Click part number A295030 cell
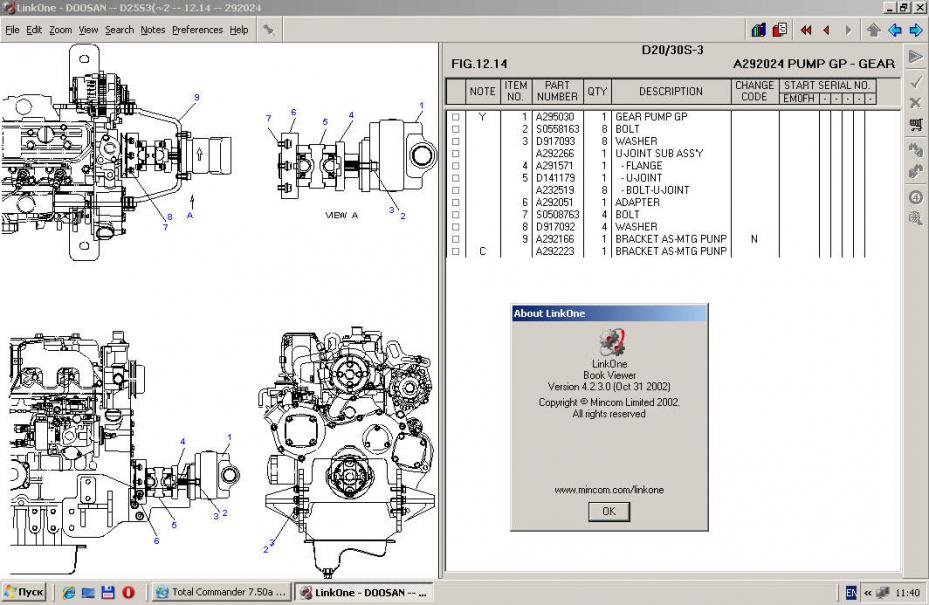 555,117
